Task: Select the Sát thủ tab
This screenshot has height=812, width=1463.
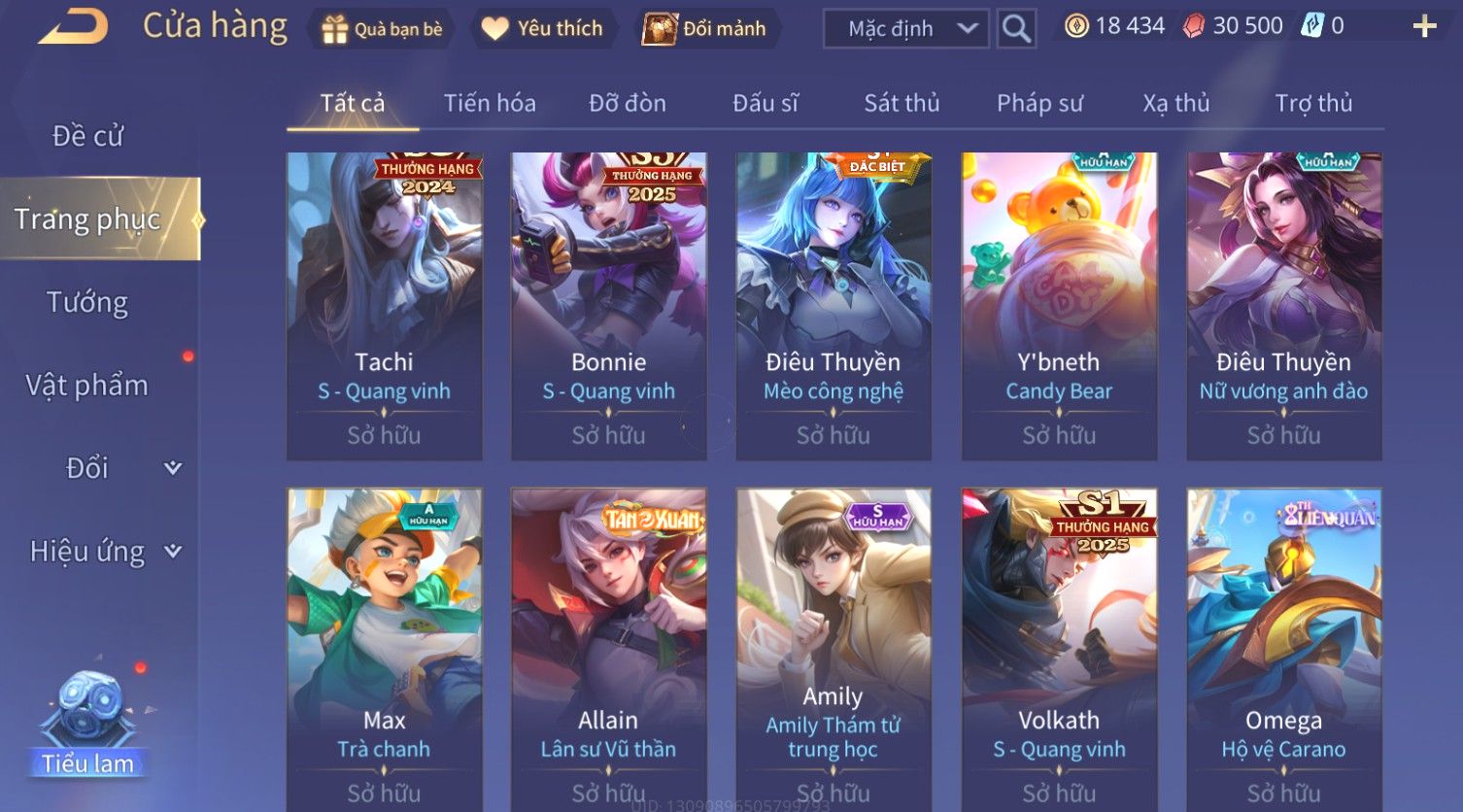Action: (x=902, y=103)
